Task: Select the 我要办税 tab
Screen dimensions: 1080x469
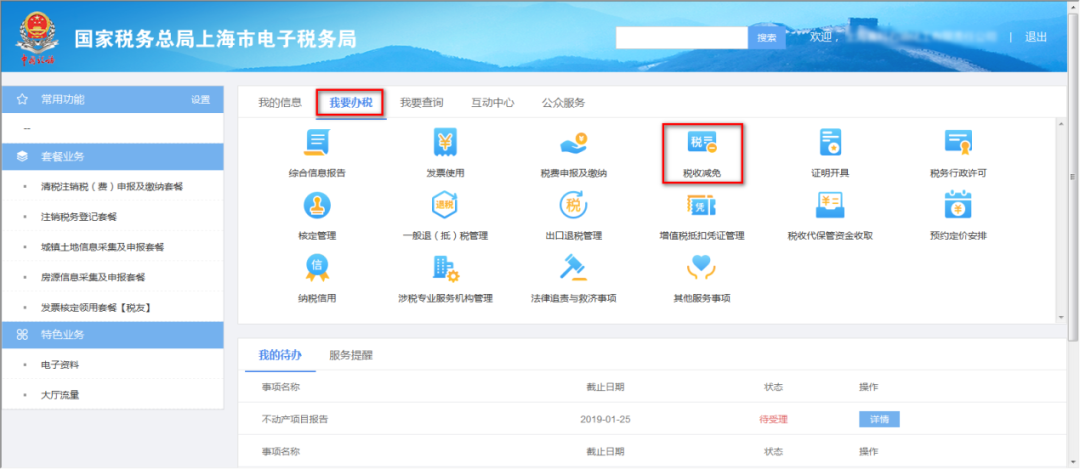Action: click(x=351, y=103)
